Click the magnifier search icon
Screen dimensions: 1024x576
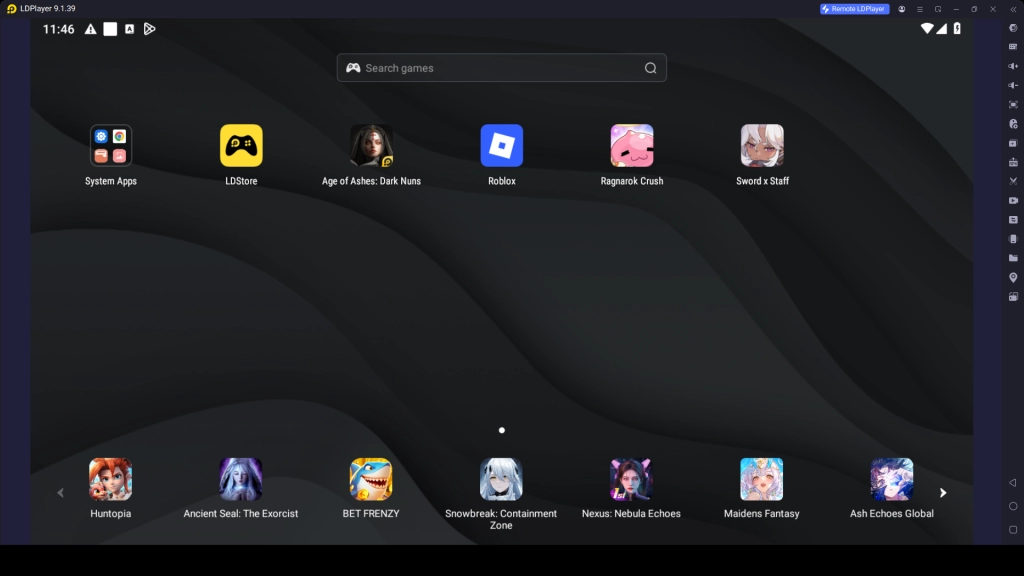[650, 68]
